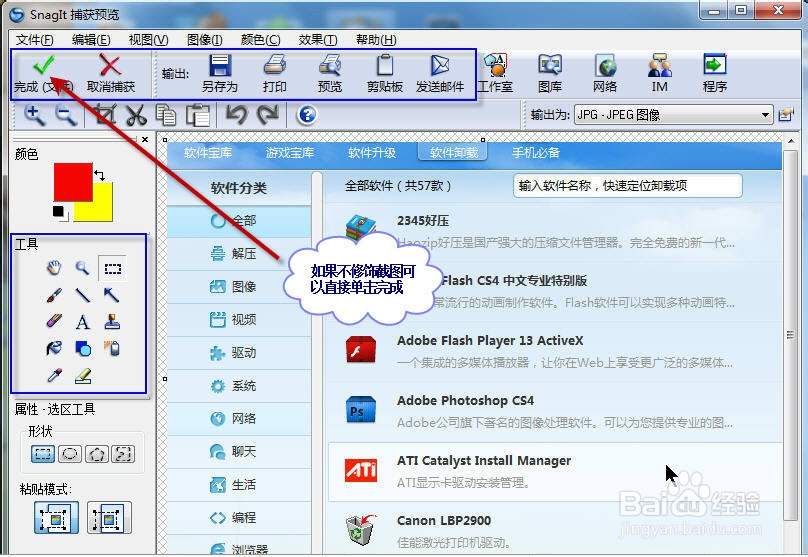Image resolution: width=808 pixels, height=557 pixels.
Task: Click the copy pages icon
Action: [x=166, y=115]
